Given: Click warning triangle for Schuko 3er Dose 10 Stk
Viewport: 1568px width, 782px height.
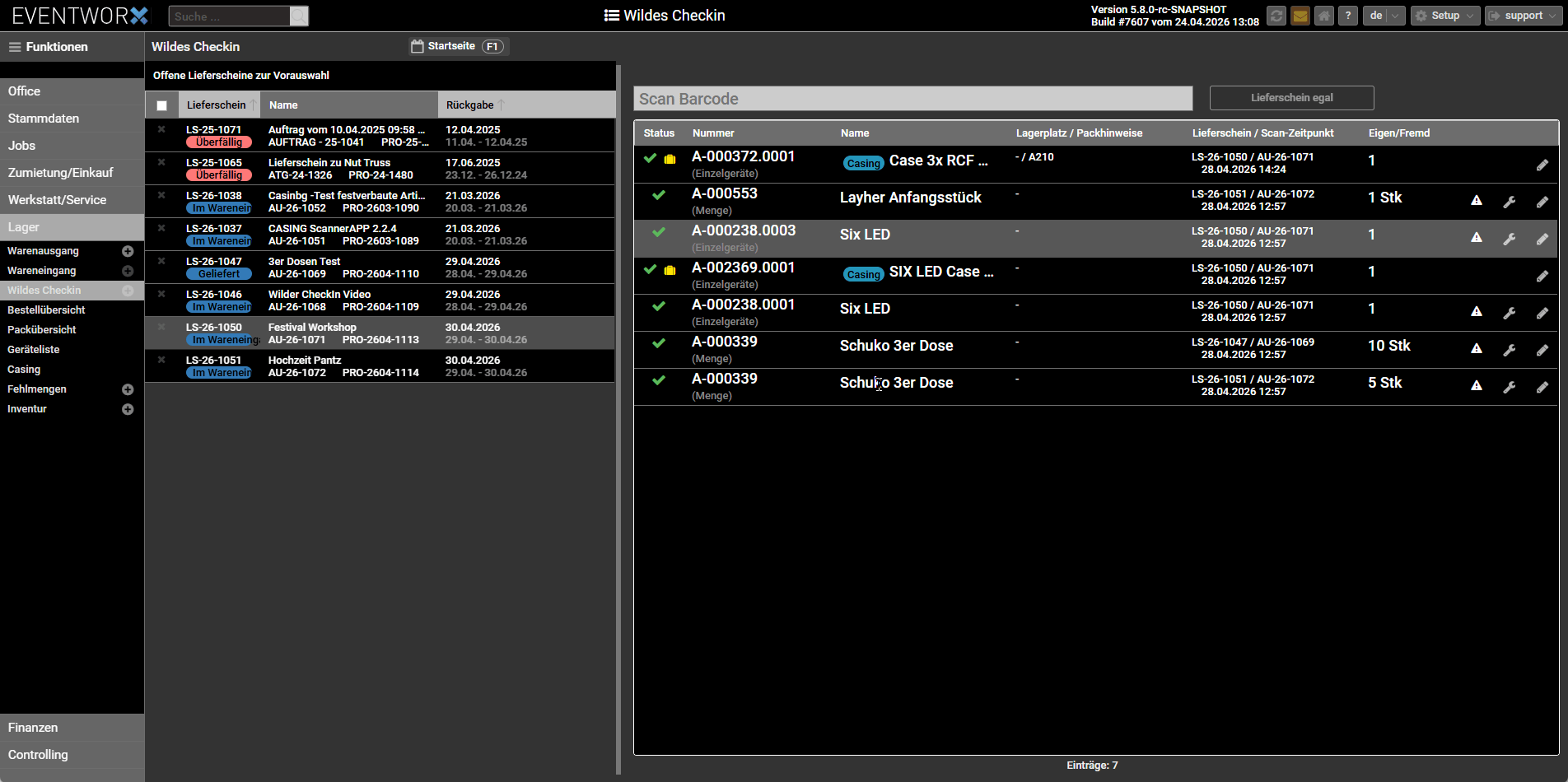Looking at the screenshot, I should point(1477,348).
